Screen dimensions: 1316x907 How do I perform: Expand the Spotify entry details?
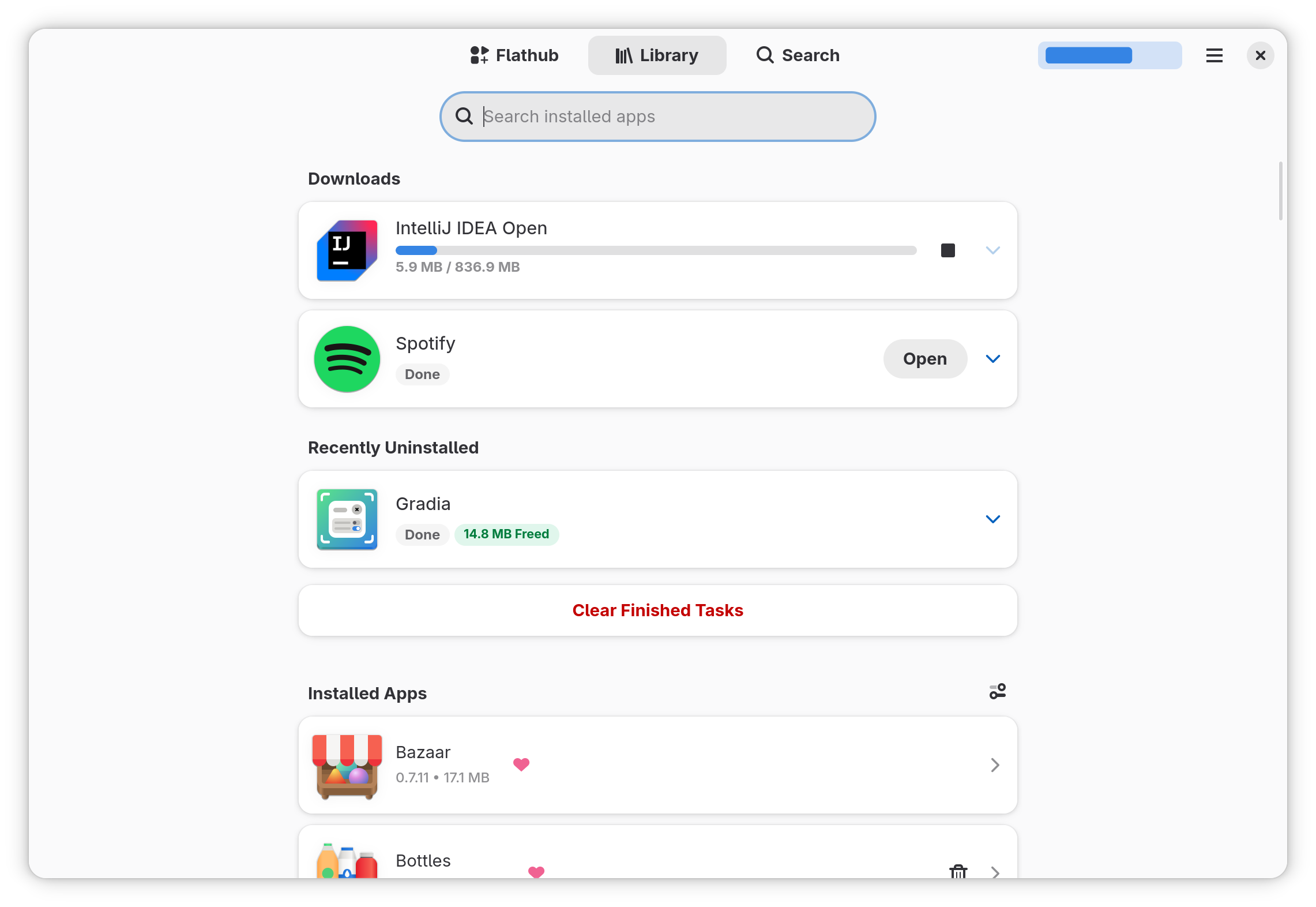993,358
